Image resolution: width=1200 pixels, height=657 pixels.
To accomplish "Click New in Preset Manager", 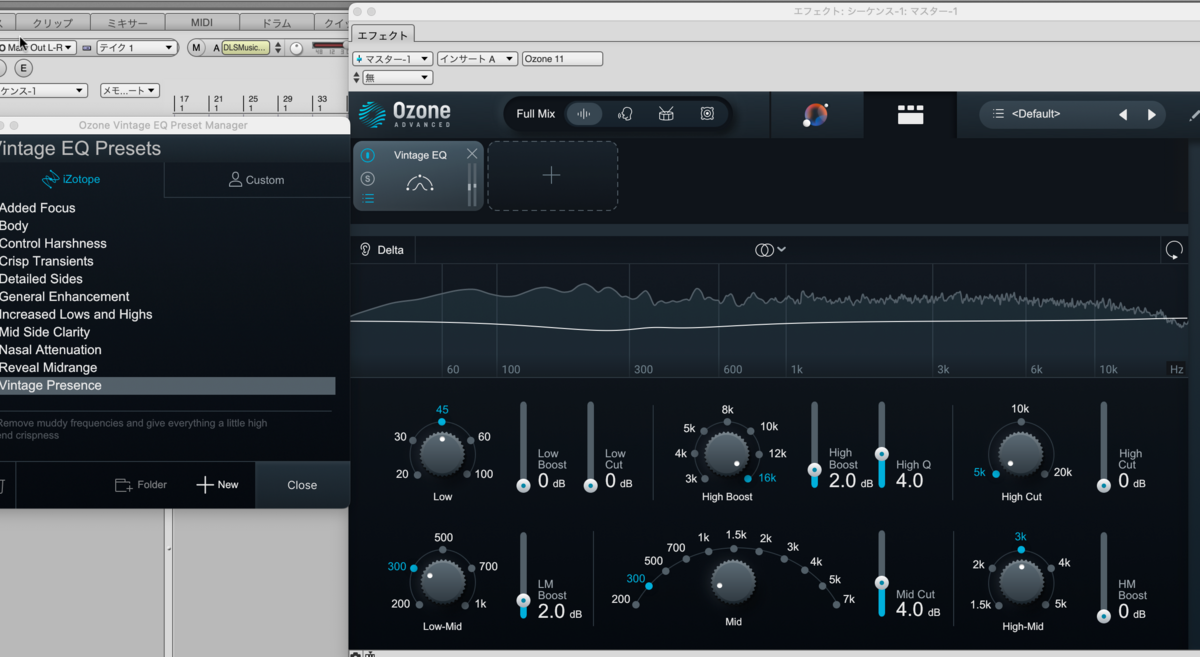I will [x=217, y=485].
